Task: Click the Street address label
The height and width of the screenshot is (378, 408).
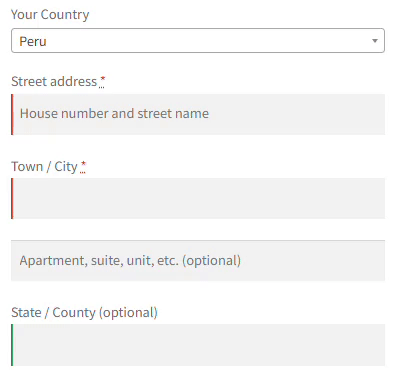Action: tap(54, 81)
